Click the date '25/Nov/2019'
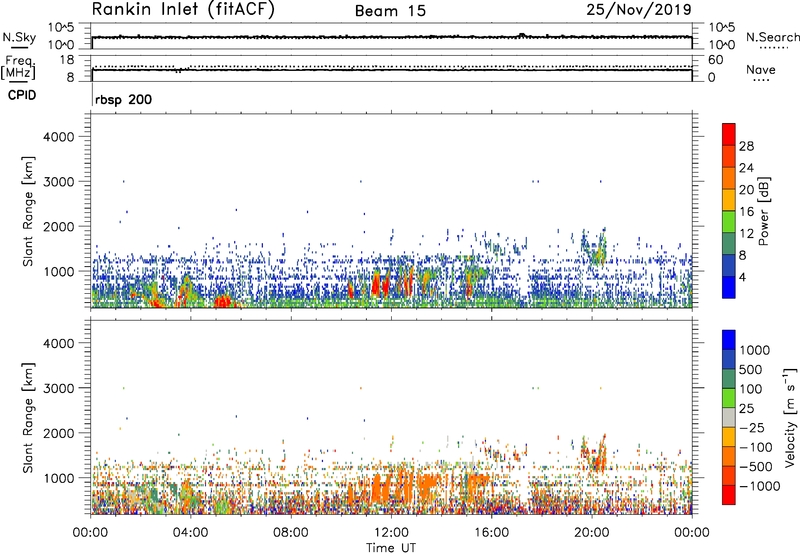Screen dimensions: 800x554 click(x=639, y=9)
